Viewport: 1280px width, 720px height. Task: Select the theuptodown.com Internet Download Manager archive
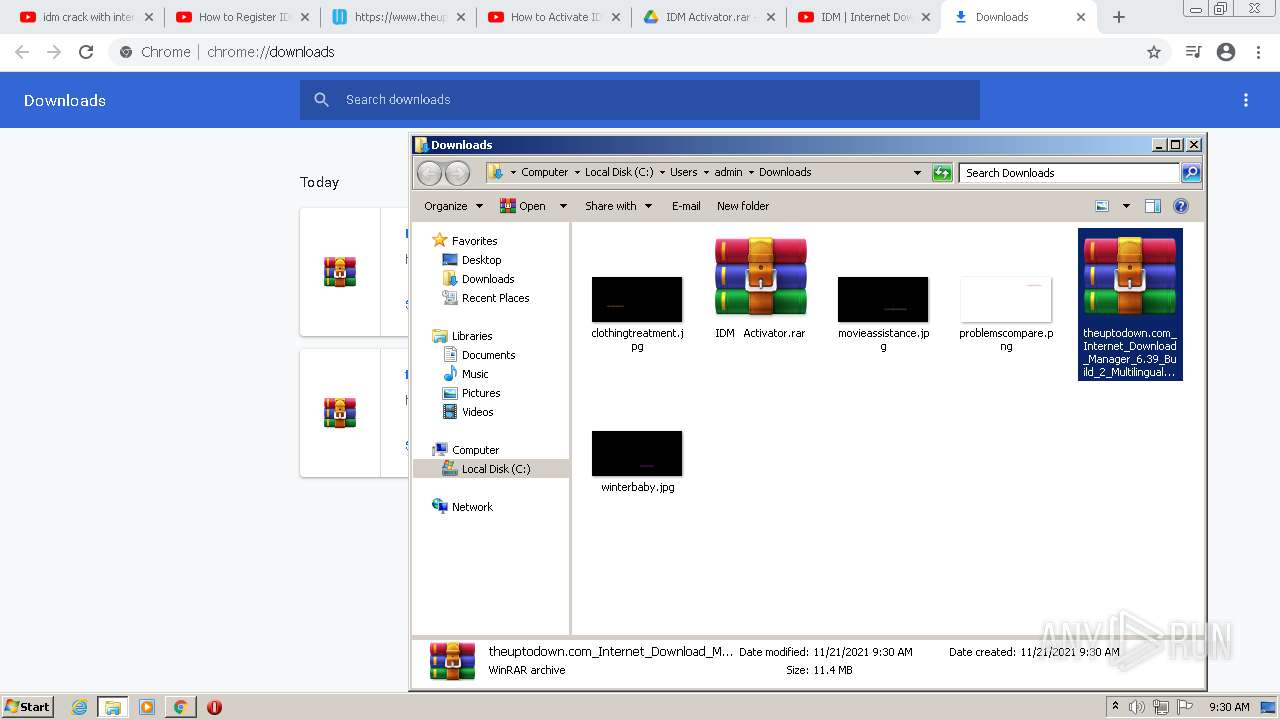[x=1130, y=304]
